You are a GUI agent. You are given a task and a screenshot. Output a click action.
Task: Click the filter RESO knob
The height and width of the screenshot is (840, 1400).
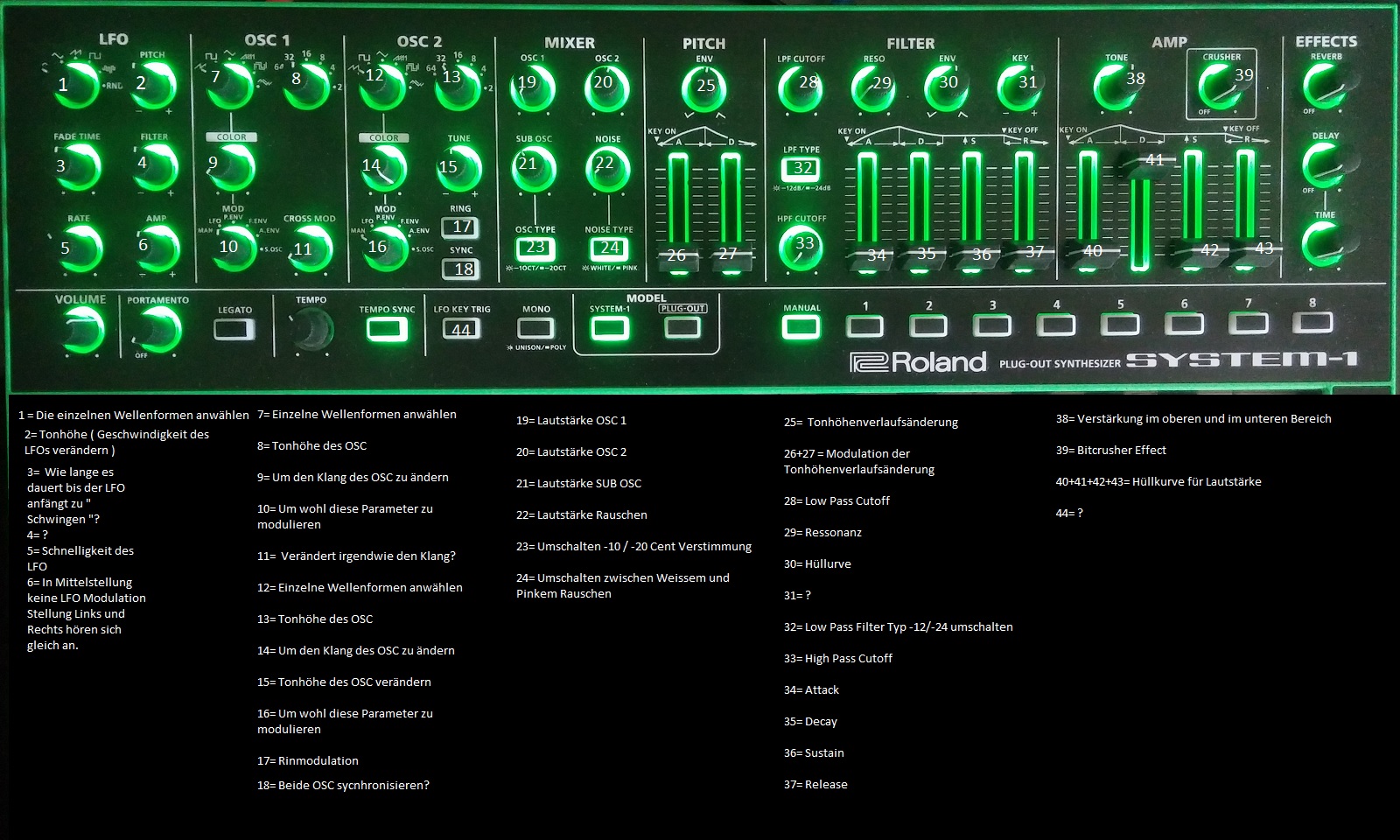pyautogui.click(x=874, y=87)
